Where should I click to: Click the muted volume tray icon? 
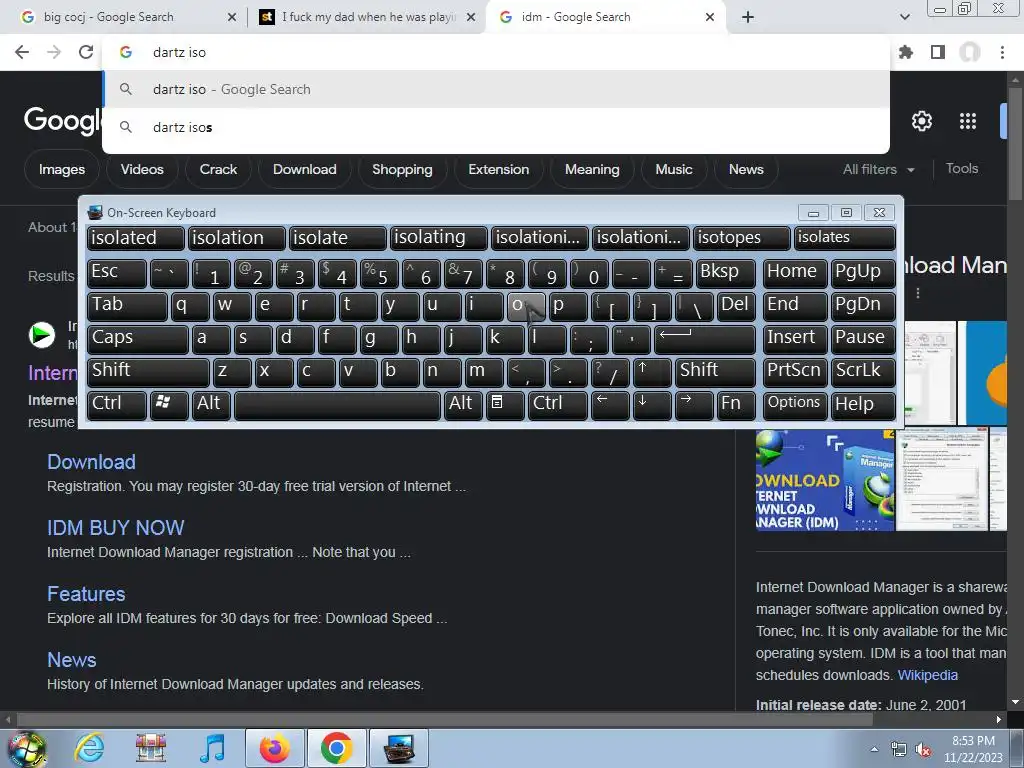923,750
